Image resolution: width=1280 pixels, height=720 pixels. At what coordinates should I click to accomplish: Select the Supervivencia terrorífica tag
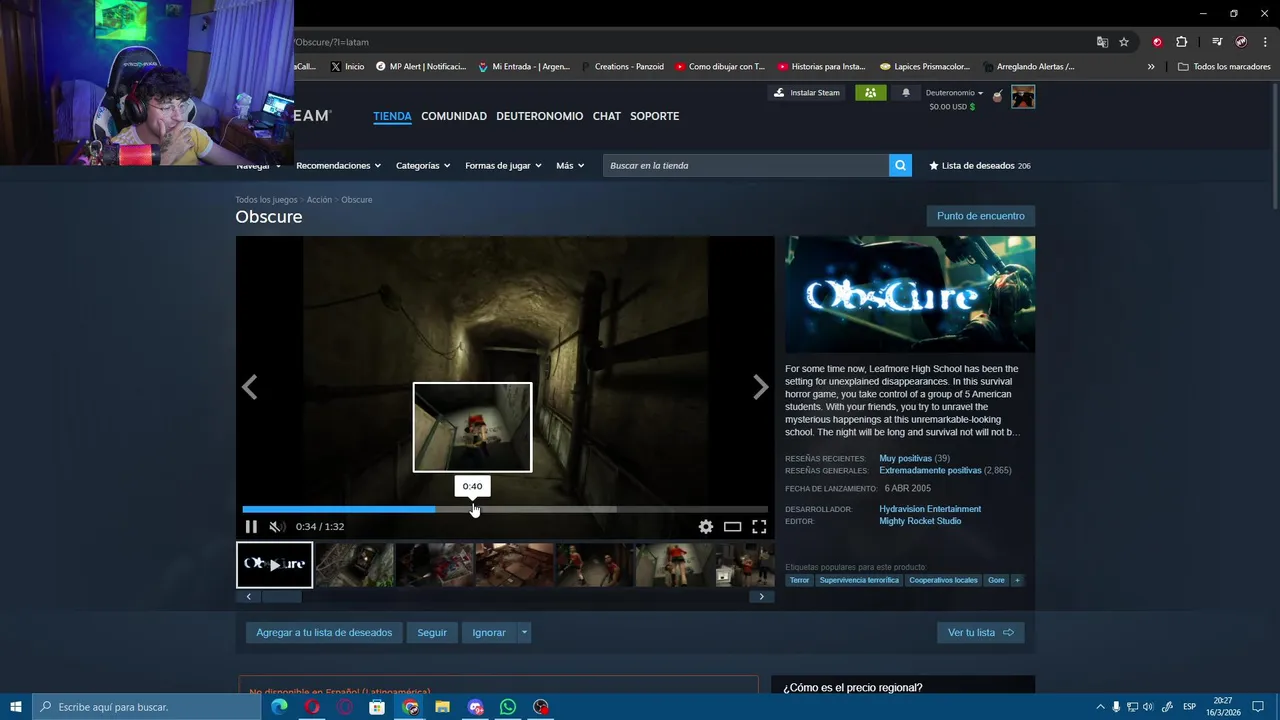point(859,580)
